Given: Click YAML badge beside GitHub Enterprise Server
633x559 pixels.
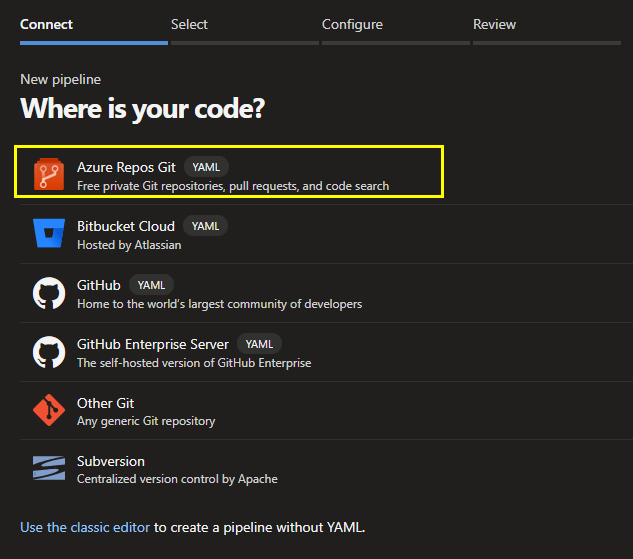Looking at the screenshot, I should pos(259,344).
